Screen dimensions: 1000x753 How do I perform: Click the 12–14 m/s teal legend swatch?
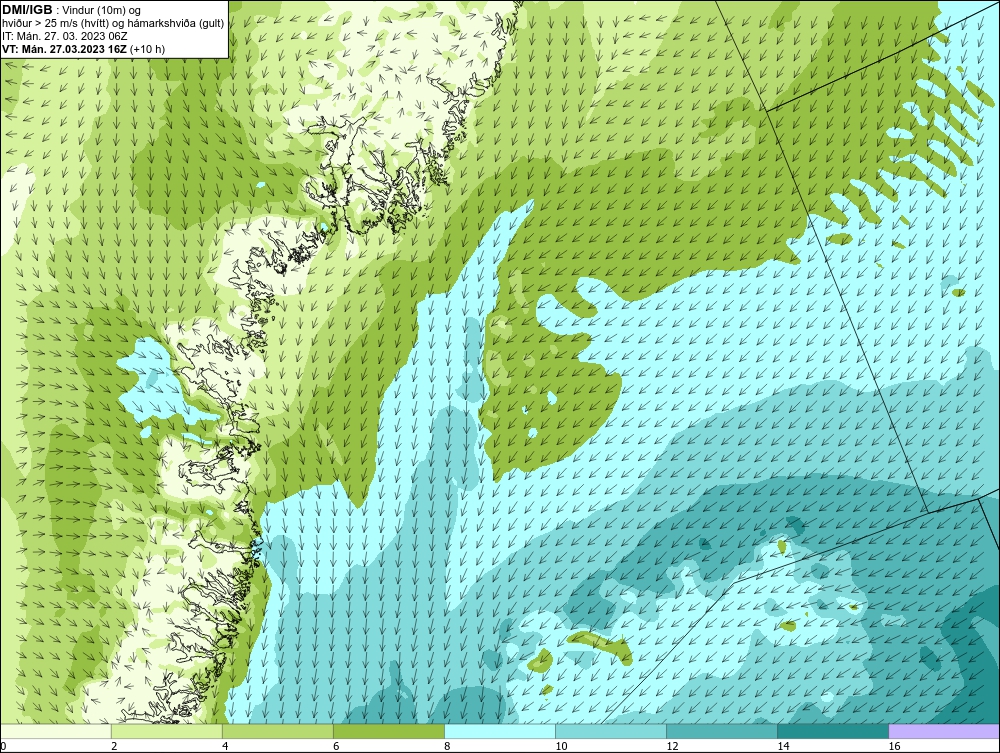click(x=721, y=731)
